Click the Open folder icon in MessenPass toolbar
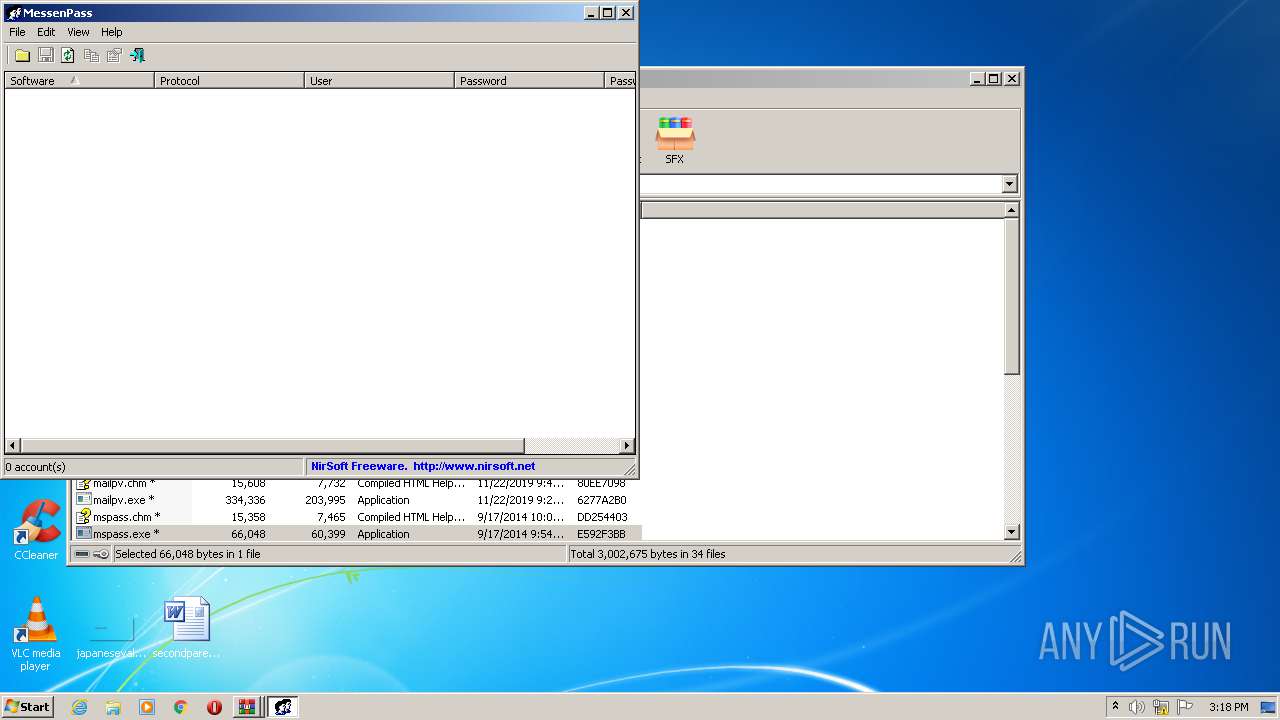 tap(22, 56)
